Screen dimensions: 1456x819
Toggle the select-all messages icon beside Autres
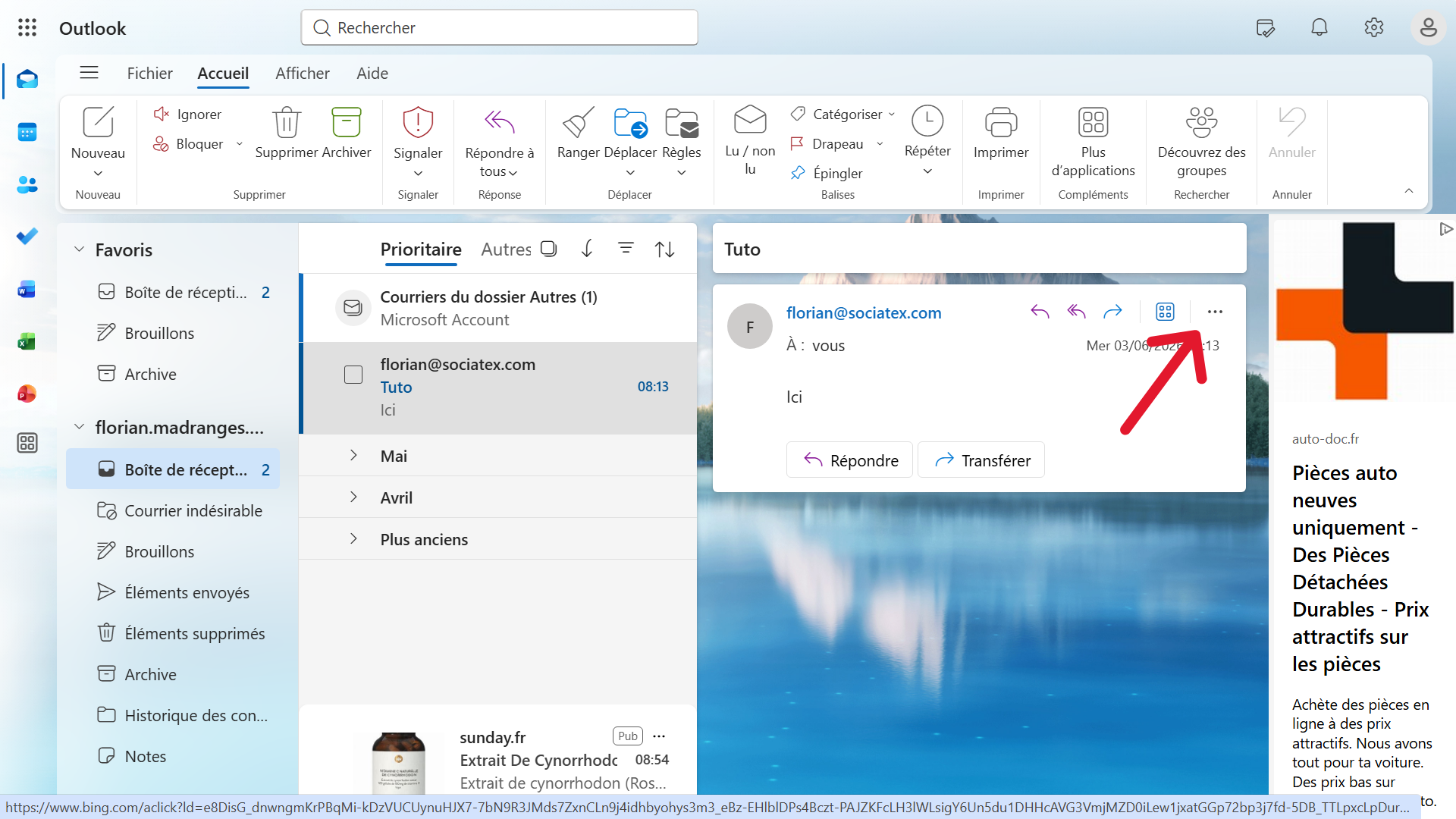click(548, 249)
